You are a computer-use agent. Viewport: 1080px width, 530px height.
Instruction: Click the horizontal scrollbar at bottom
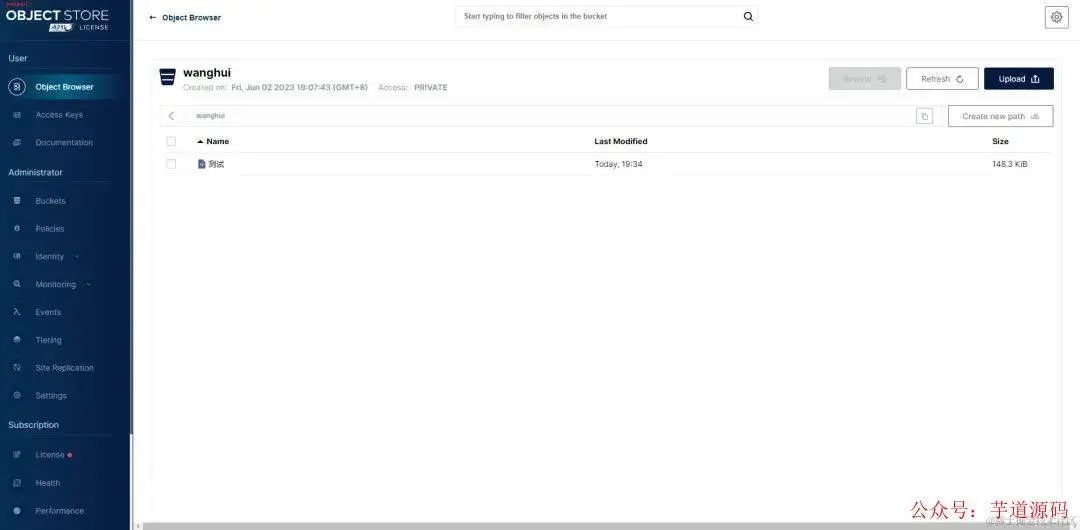coord(606,526)
